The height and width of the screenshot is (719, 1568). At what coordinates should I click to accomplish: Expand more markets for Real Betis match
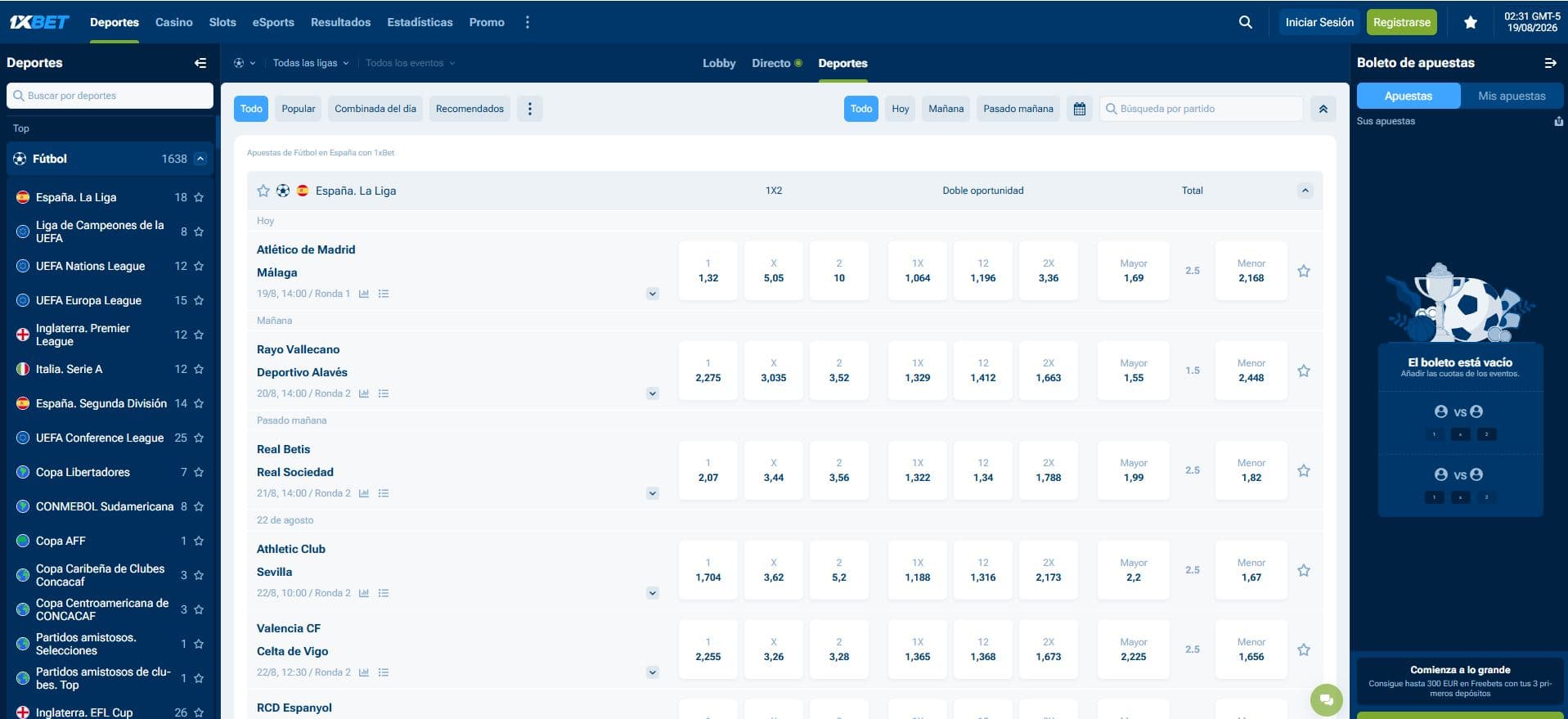point(652,493)
